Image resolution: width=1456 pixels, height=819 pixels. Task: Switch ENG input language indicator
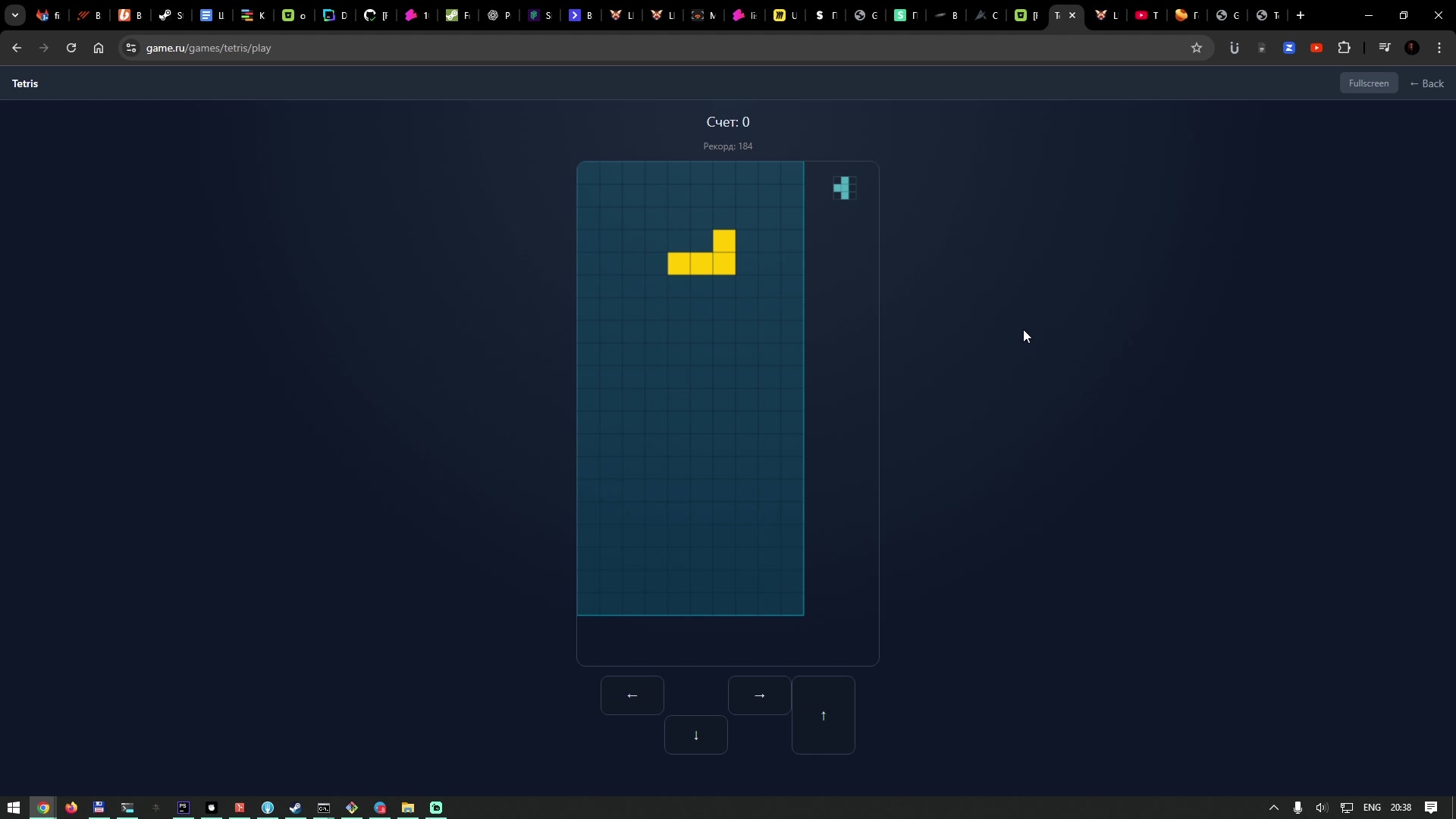(x=1371, y=808)
